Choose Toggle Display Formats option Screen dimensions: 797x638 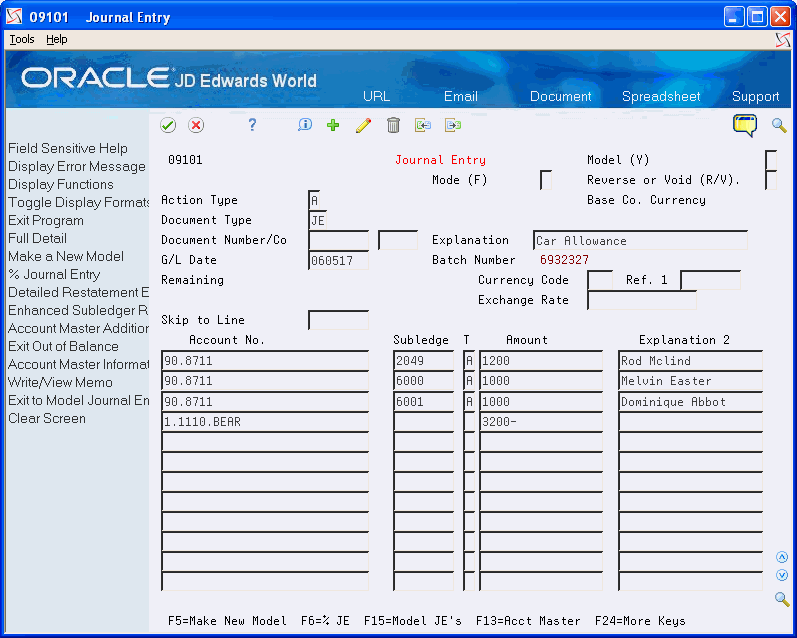point(78,202)
